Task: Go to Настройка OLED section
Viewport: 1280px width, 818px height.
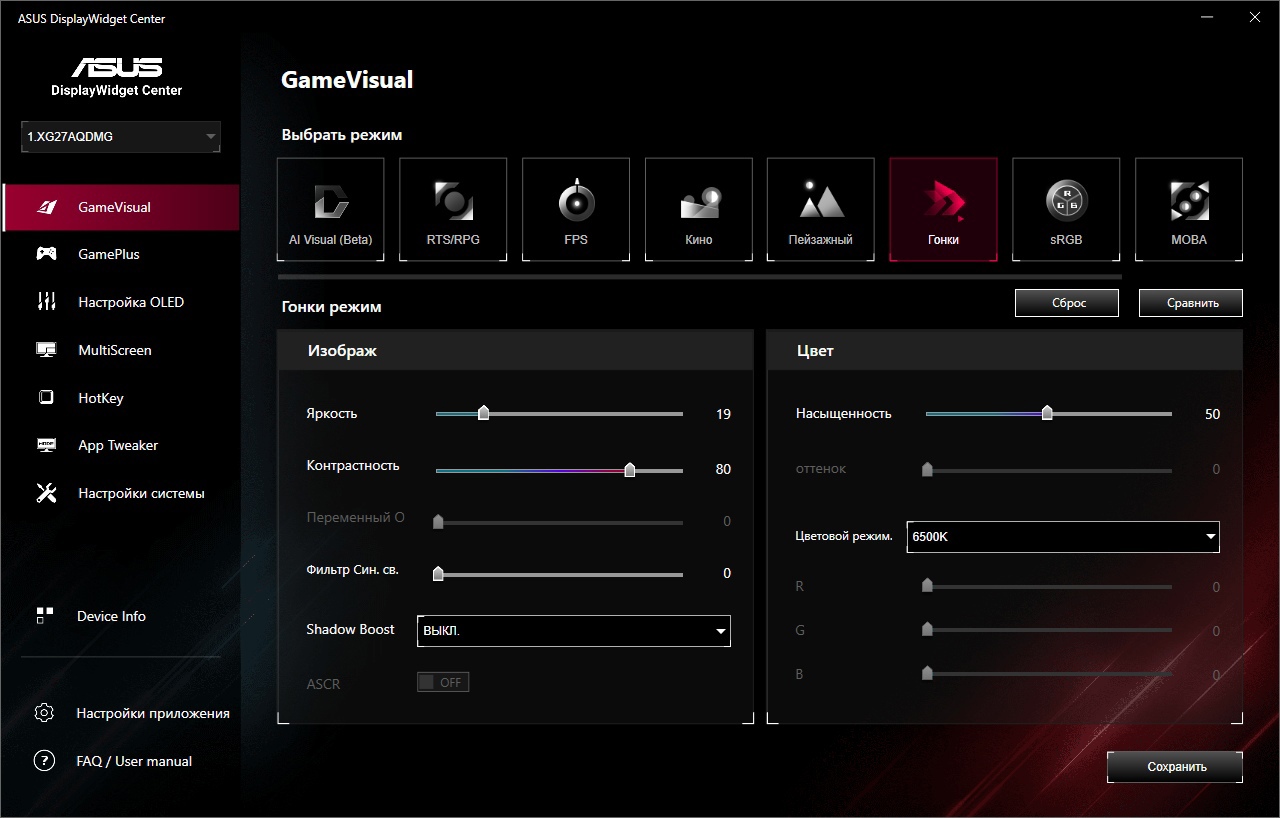Action: [x=131, y=302]
